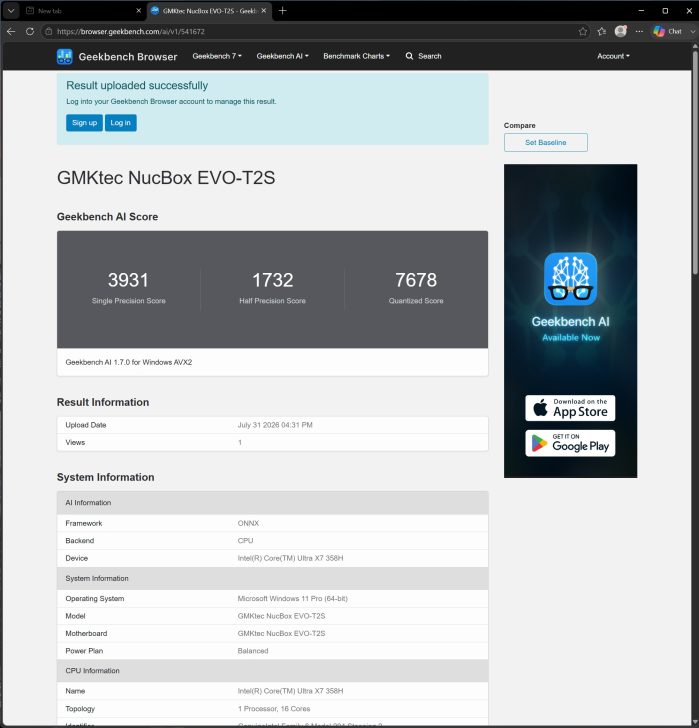
Task: Open the Account dropdown
Action: (613, 56)
